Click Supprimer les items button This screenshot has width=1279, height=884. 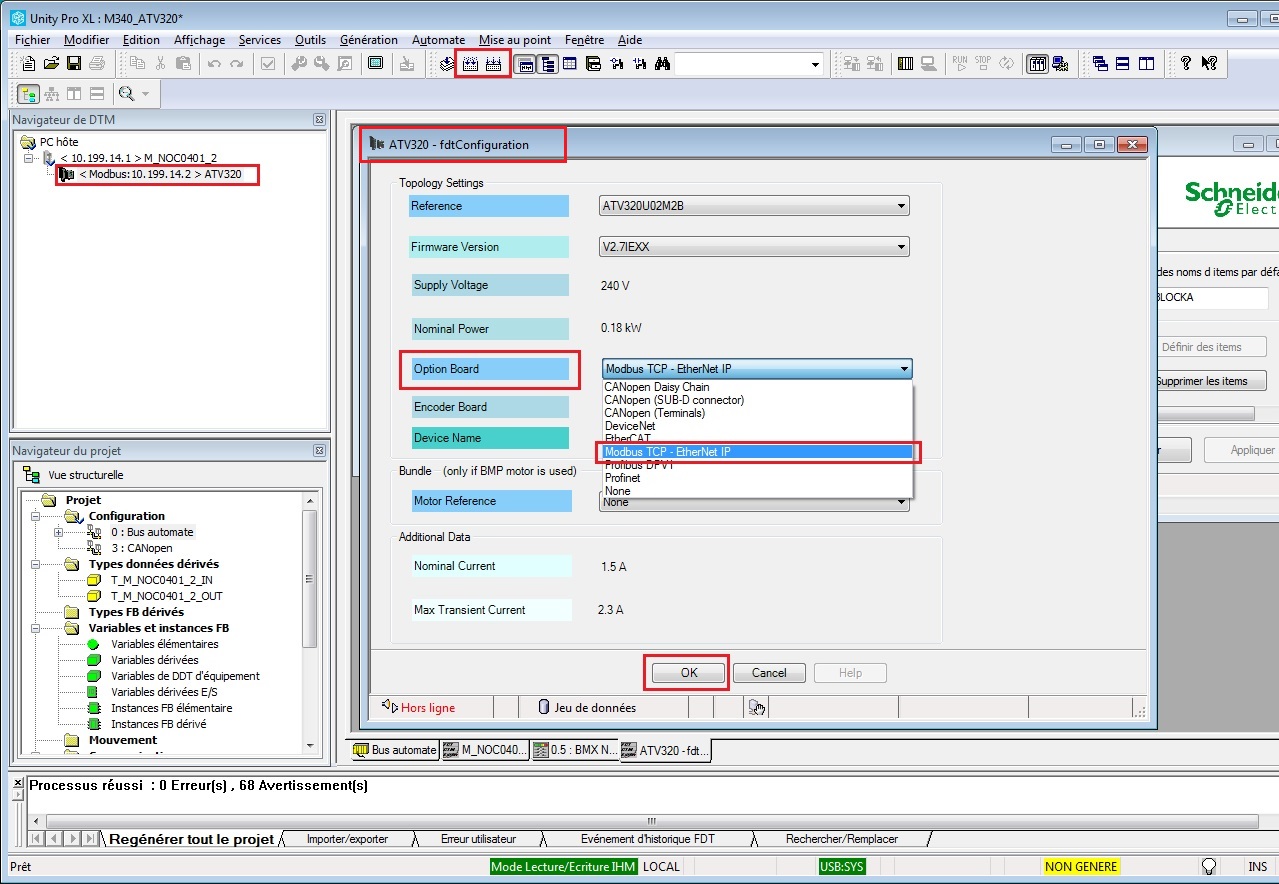tap(1201, 381)
